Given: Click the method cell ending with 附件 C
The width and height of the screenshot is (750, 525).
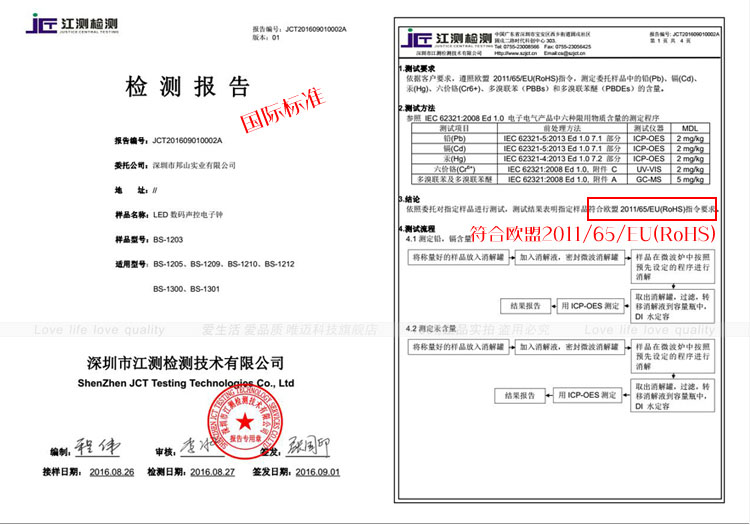Looking at the screenshot, I should 562,169.
